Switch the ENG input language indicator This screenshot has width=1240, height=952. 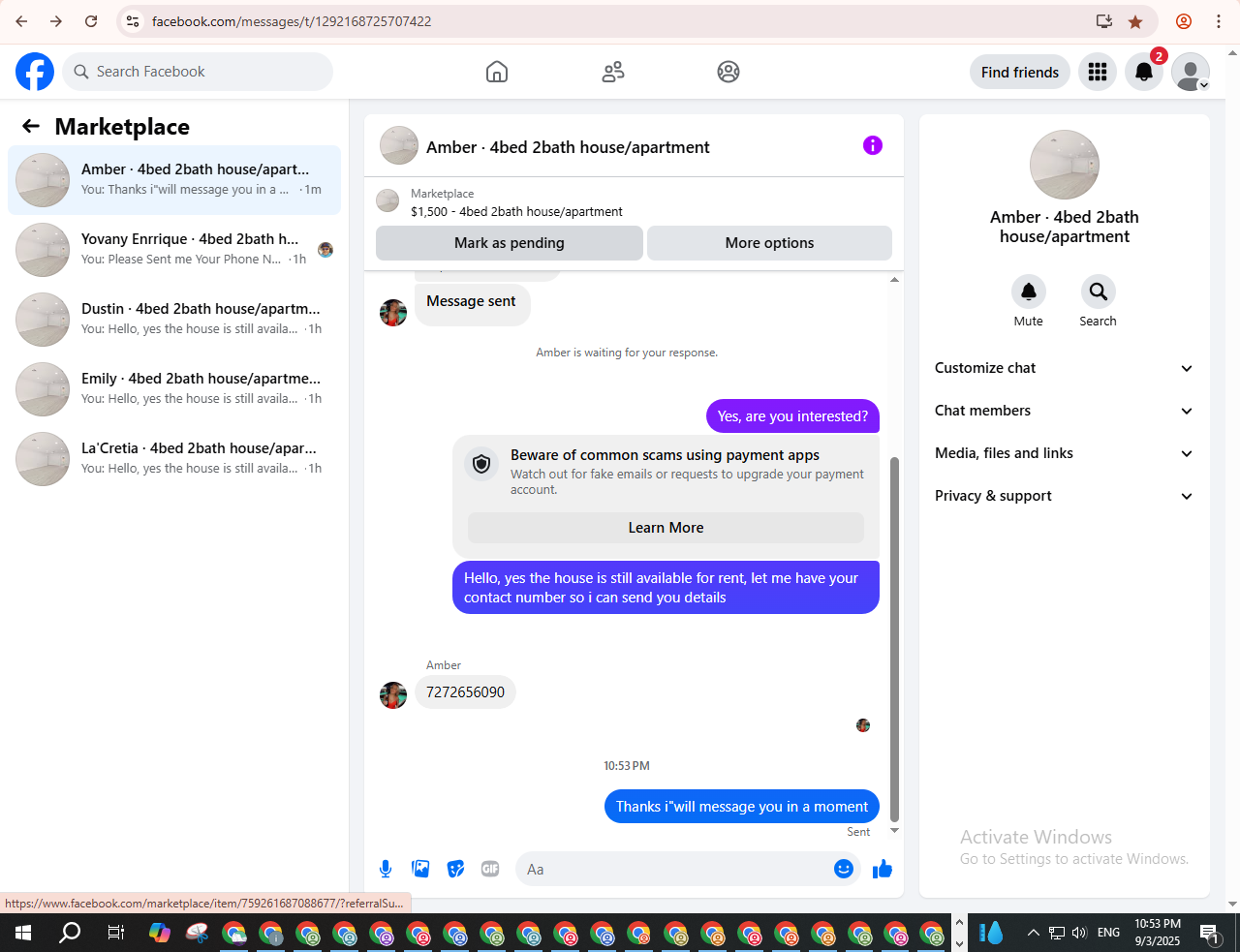(1108, 933)
